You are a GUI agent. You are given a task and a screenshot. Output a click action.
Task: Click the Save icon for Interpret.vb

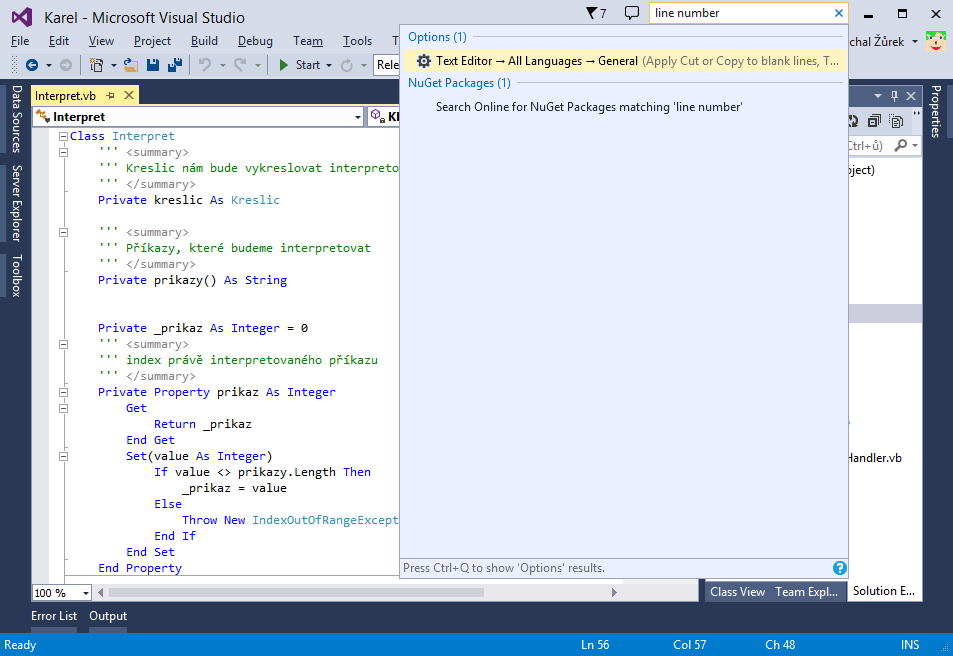pyautogui.click(x=152, y=64)
